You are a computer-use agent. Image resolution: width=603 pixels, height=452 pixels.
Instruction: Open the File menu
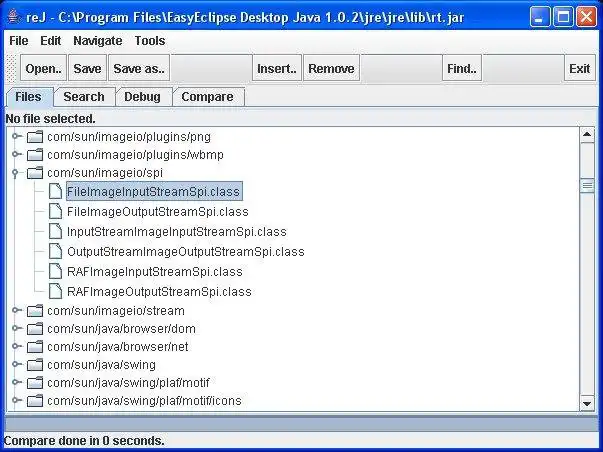19,41
